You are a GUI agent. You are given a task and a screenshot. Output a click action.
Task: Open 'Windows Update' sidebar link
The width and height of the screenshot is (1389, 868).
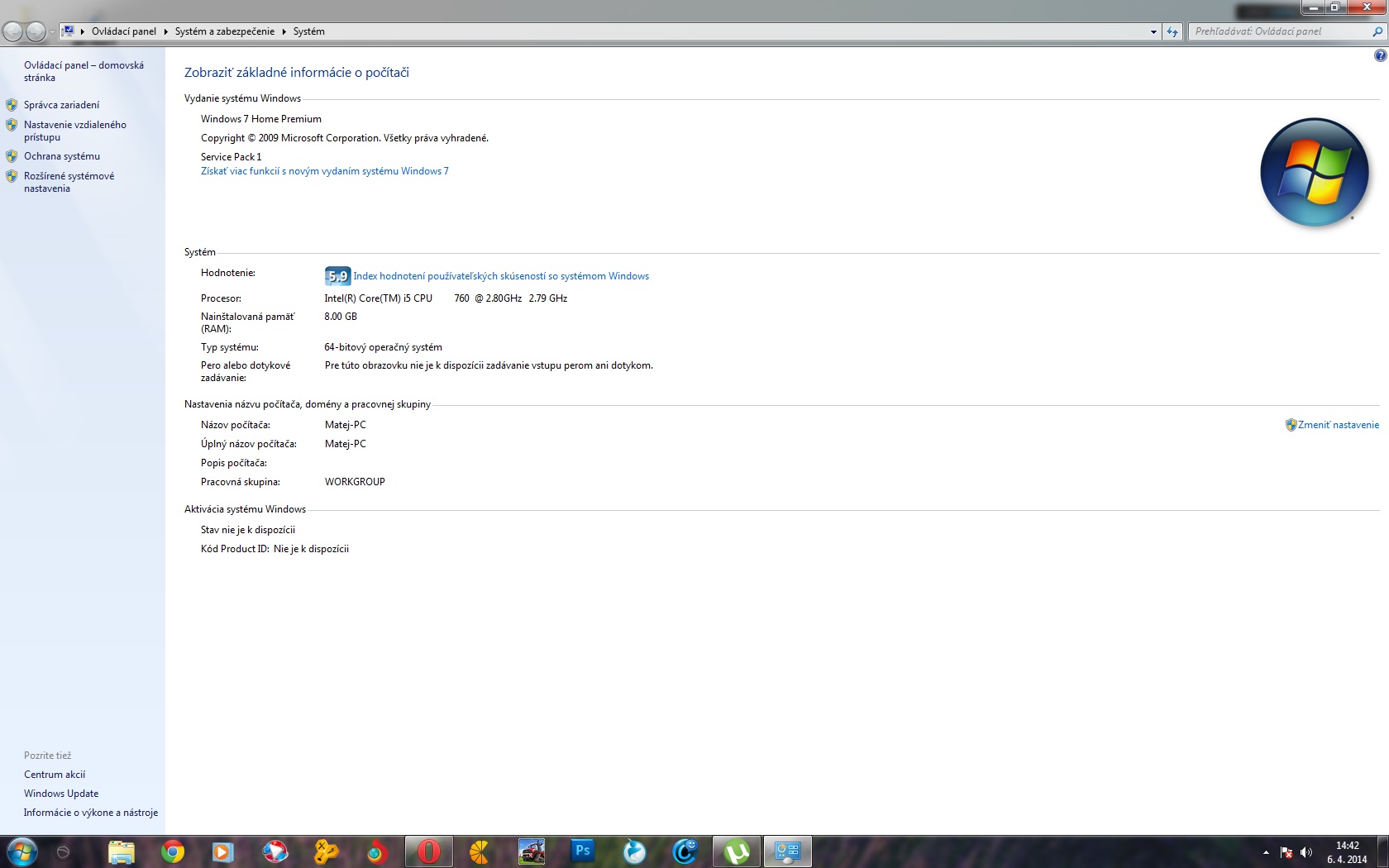click(x=61, y=794)
